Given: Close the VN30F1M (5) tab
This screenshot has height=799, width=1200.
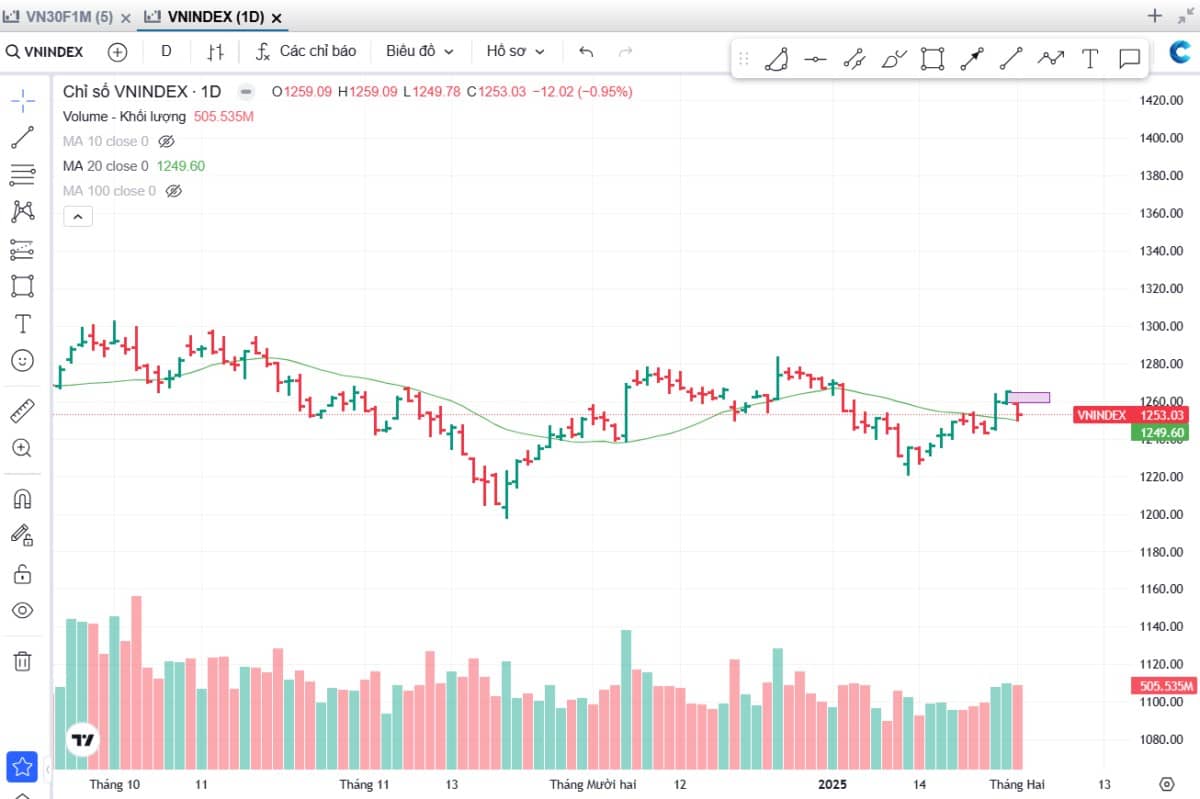Looking at the screenshot, I should coord(125,18).
